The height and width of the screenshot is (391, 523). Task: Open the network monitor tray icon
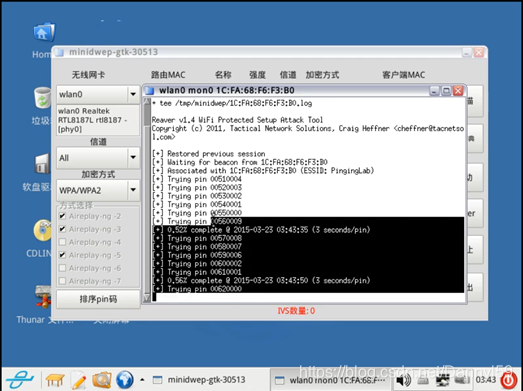coord(443,380)
